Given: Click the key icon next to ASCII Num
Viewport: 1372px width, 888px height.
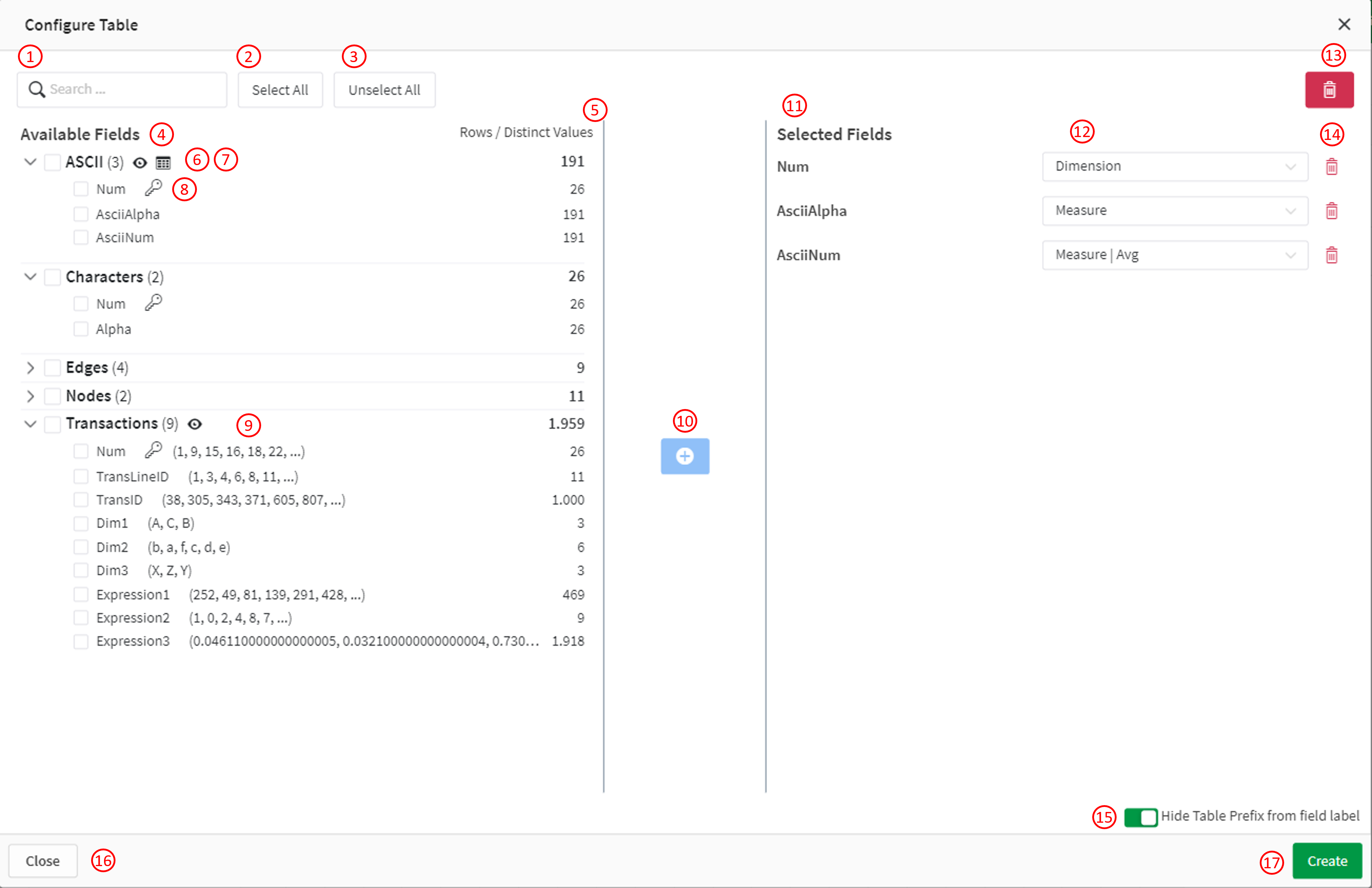Looking at the screenshot, I should [154, 188].
